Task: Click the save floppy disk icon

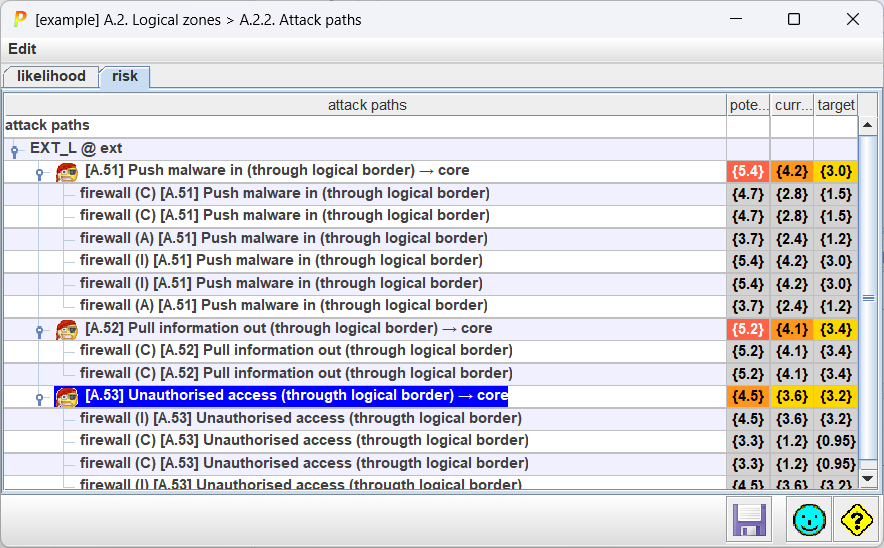Action: coord(748,519)
